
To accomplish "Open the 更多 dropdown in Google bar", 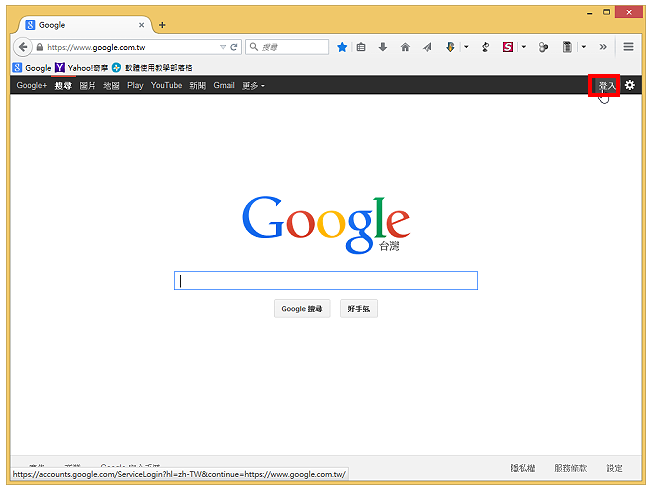I will (x=253, y=86).
